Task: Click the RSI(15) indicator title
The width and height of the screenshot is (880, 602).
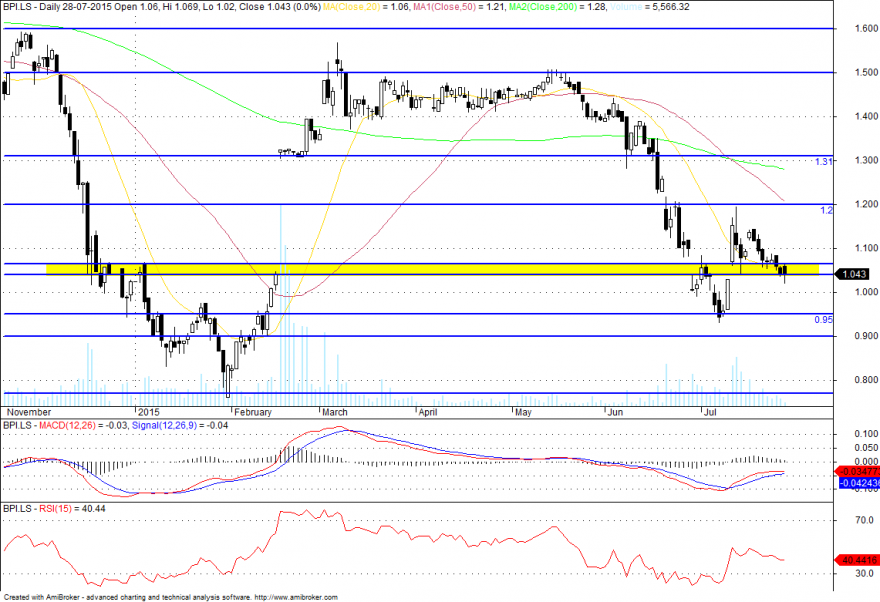Action: coord(56,508)
